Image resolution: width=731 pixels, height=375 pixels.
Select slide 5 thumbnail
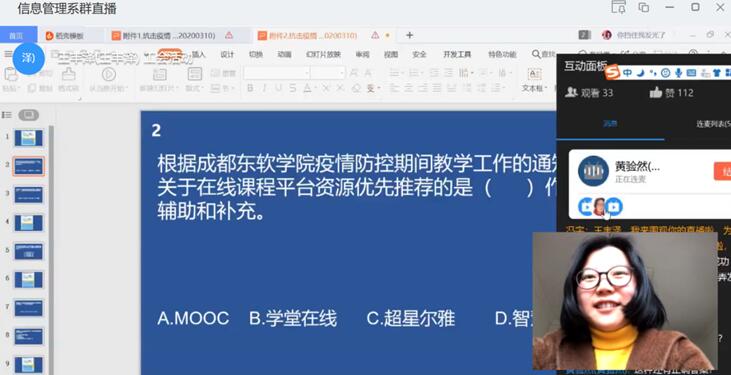[28, 251]
